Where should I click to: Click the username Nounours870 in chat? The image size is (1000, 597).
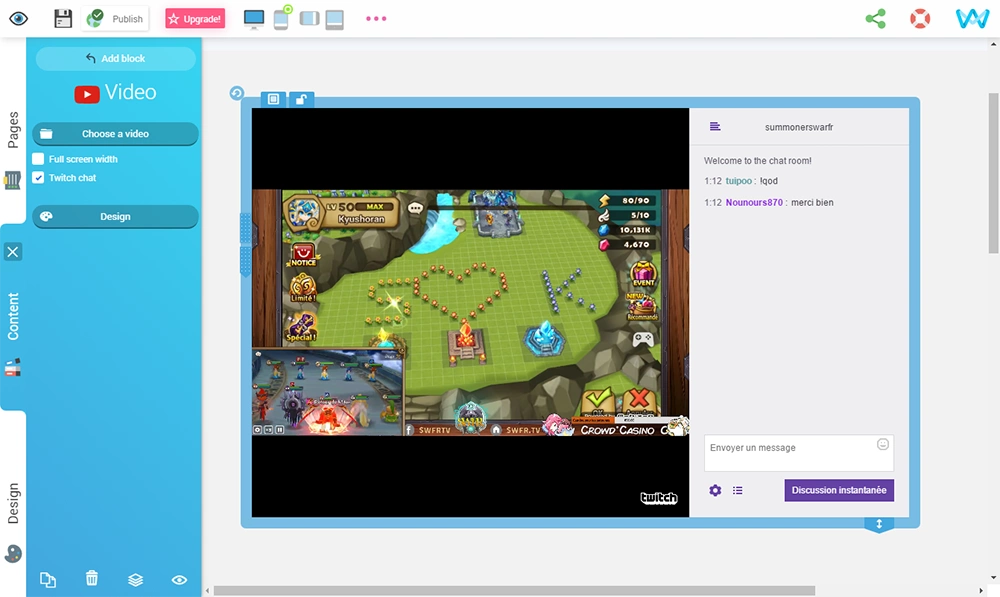tap(754, 202)
